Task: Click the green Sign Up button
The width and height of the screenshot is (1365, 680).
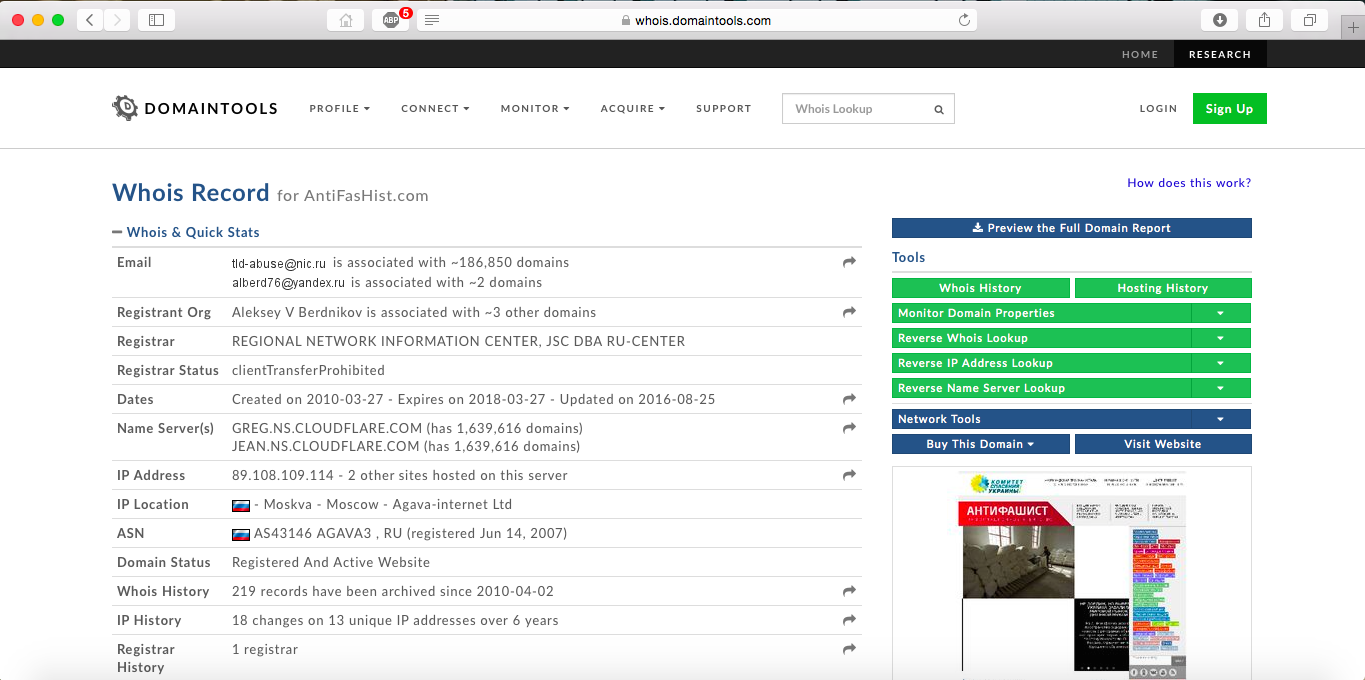Action: [x=1230, y=109]
